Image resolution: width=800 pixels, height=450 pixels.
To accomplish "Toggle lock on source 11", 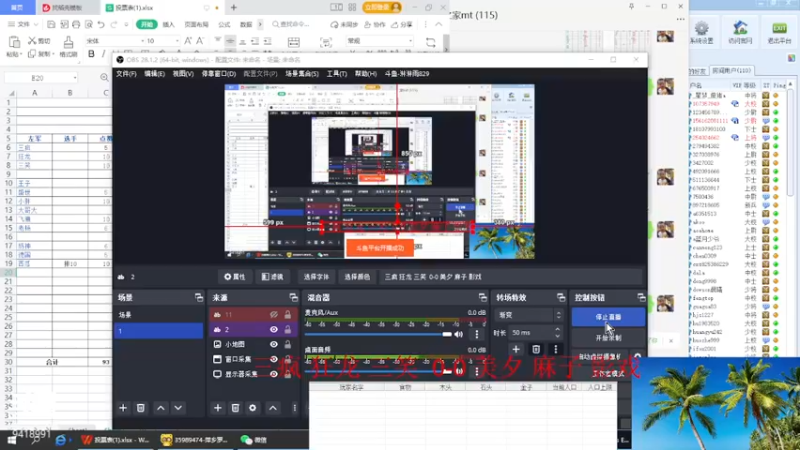I will tap(288, 314).
